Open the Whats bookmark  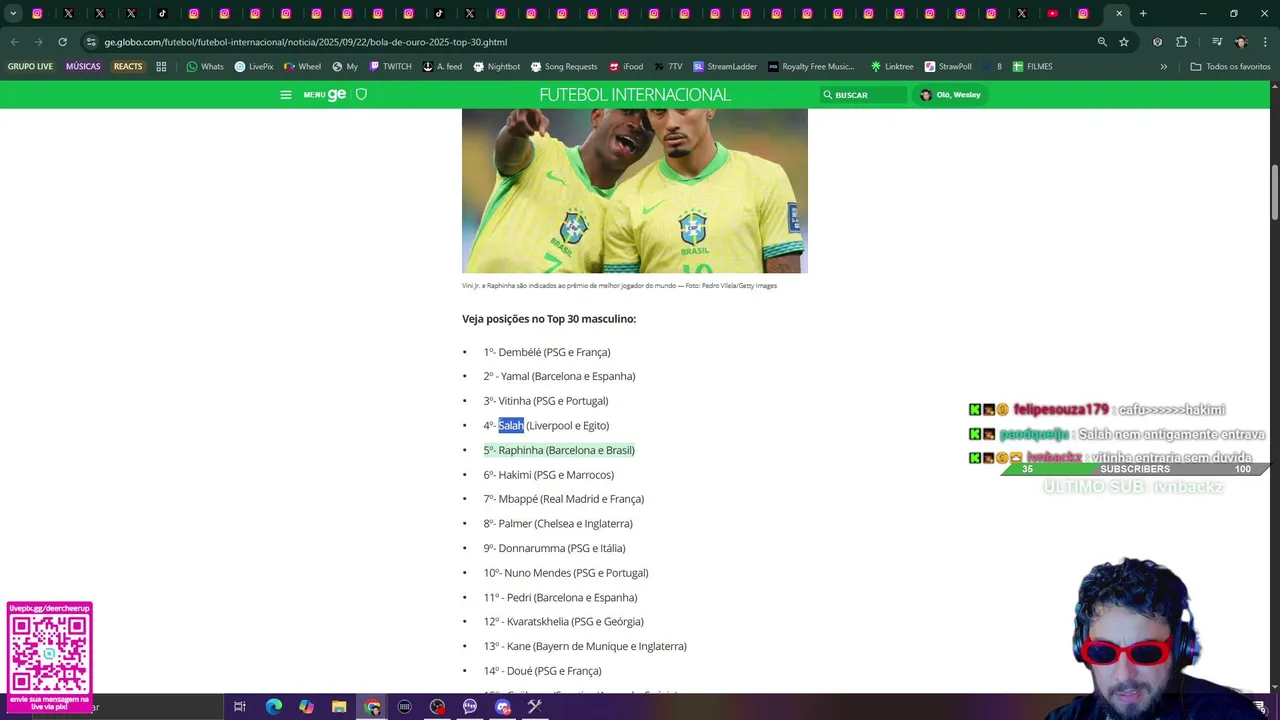pyautogui.click(x=205, y=67)
